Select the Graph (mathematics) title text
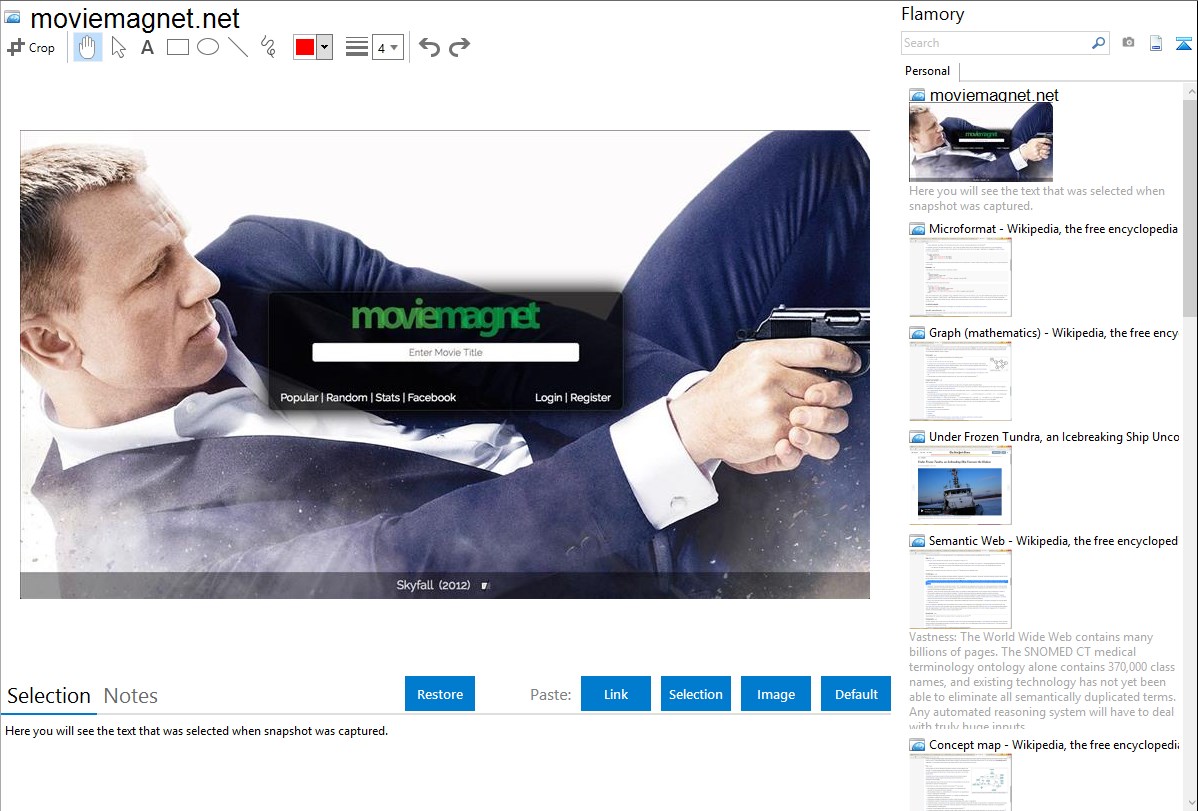1198x811 pixels. pos(1054,333)
